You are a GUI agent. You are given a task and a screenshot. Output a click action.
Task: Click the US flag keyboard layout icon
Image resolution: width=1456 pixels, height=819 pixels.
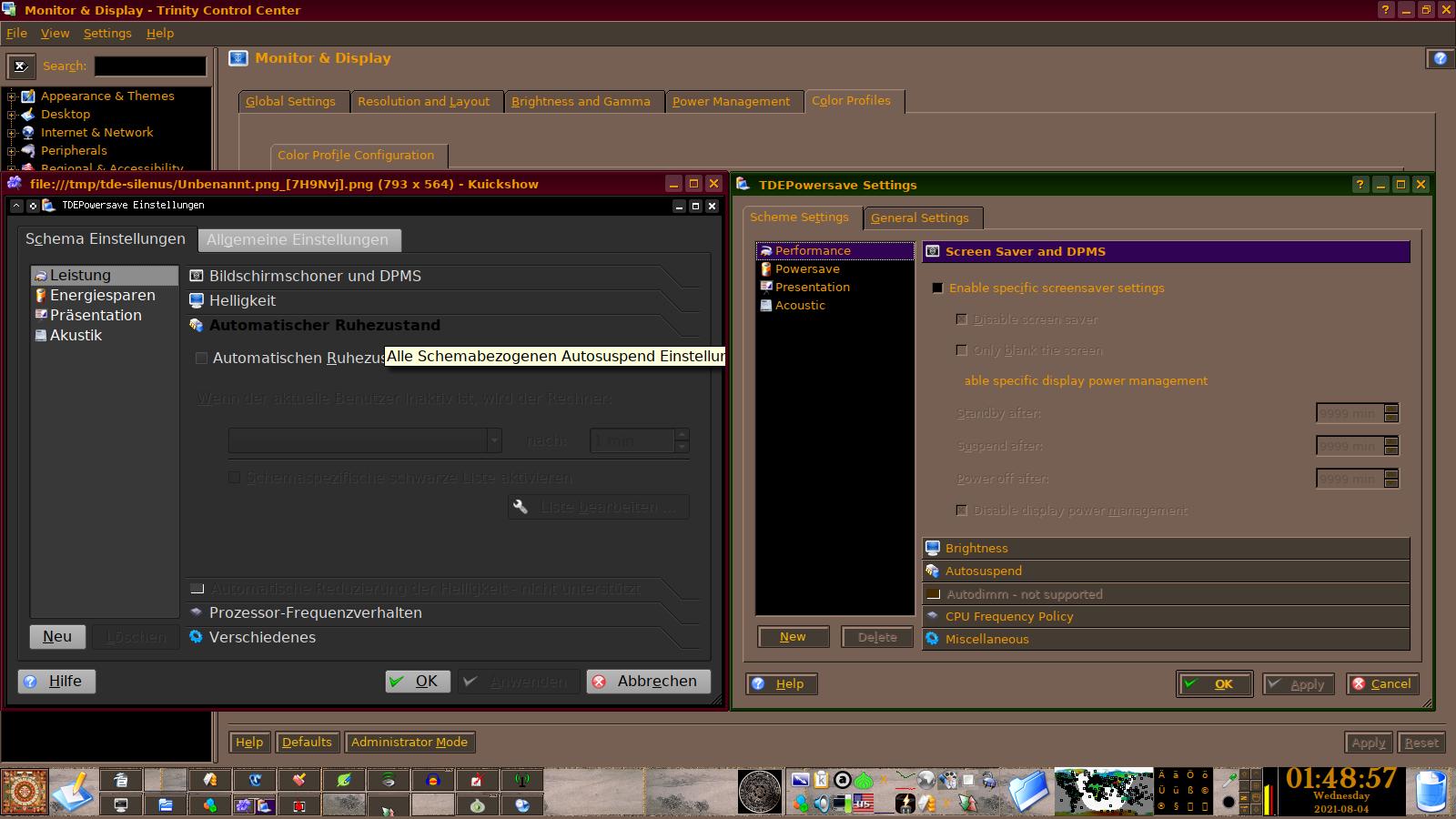[863, 804]
